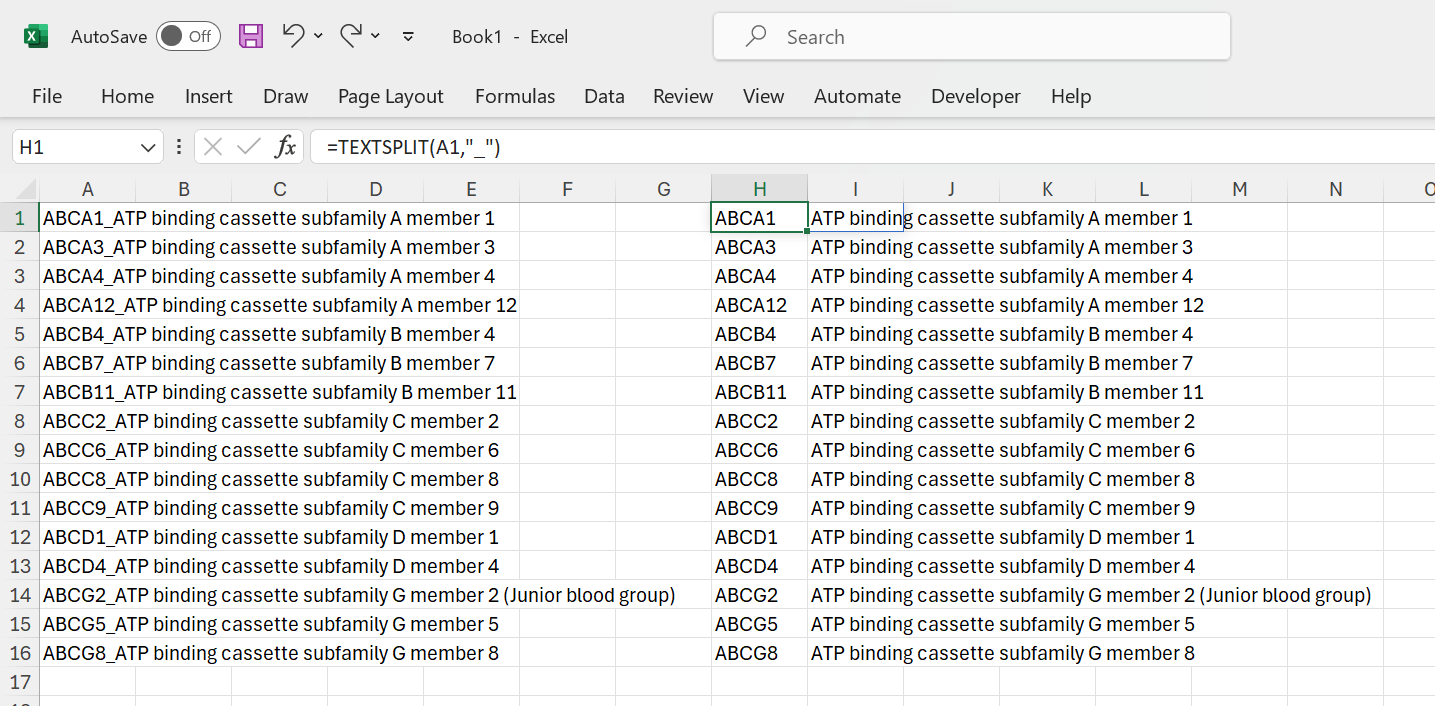Switch to the Page Layout tab
Viewport: 1435px width, 706px height.
(390, 97)
